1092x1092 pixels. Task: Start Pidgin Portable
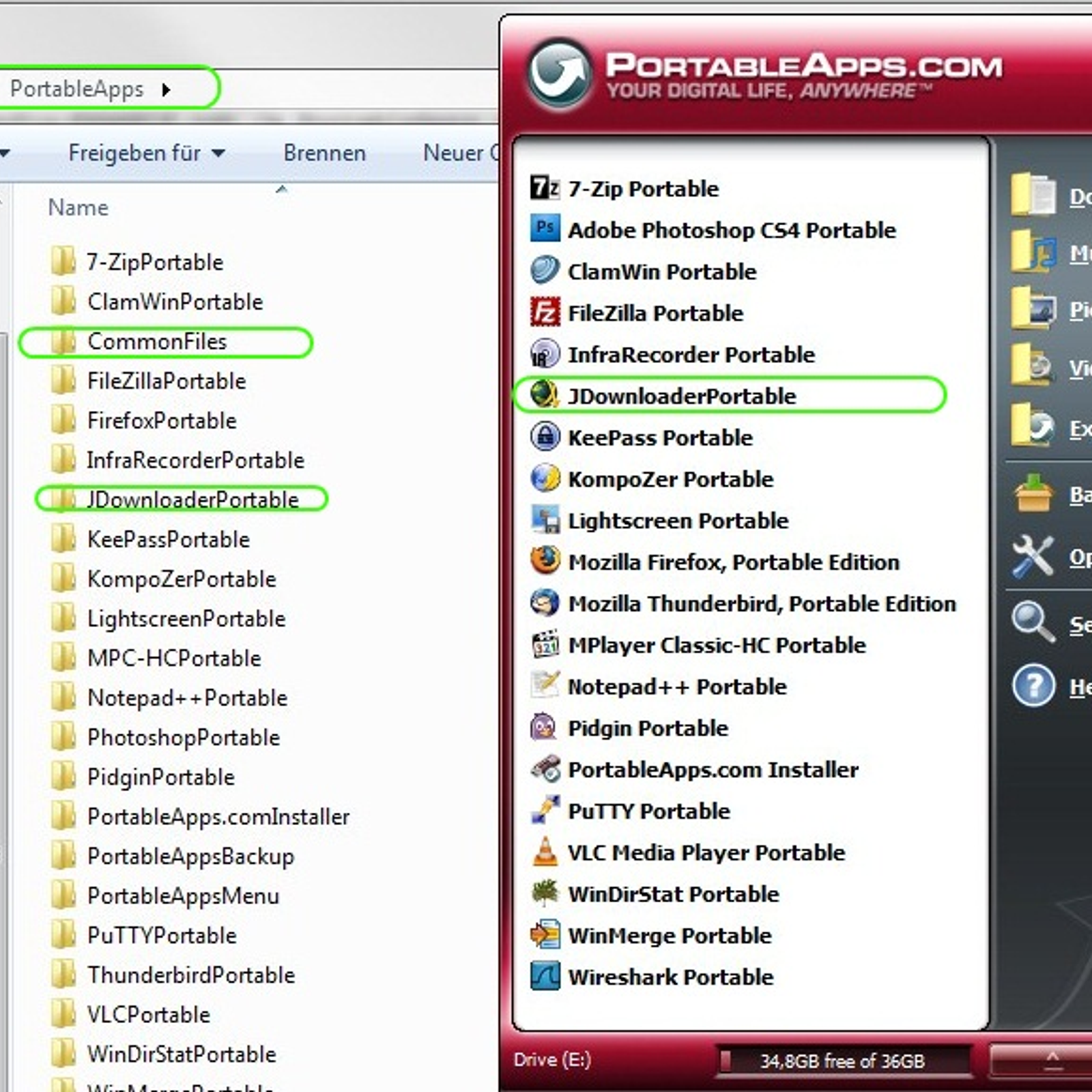(x=629, y=728)
